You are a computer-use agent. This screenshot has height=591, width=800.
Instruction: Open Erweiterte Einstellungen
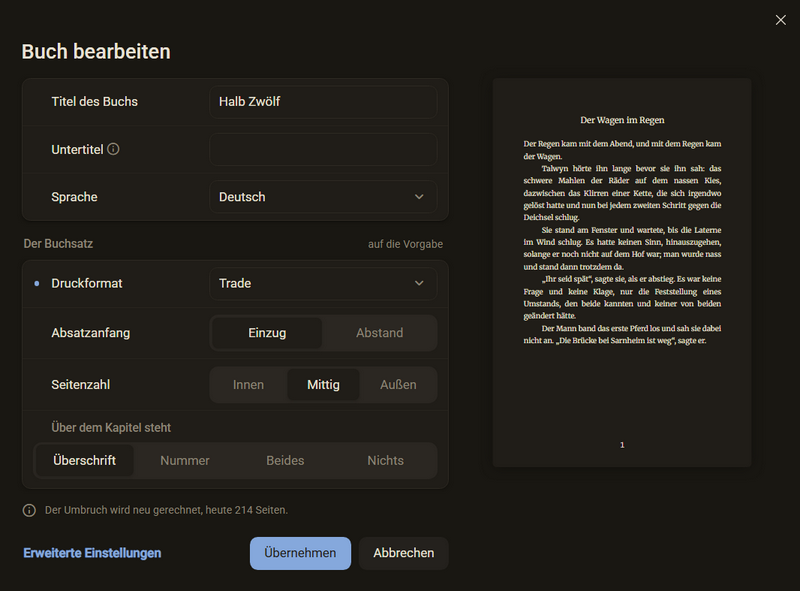tap(92, 553)
